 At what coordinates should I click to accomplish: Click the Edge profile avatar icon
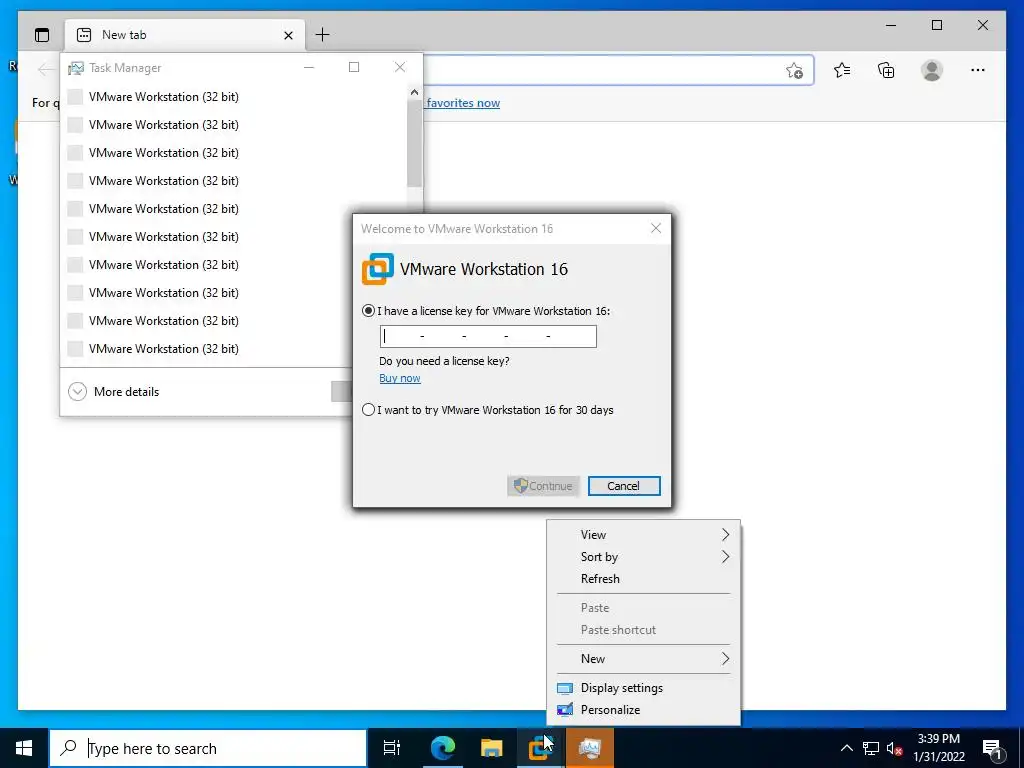click(932, 70)
